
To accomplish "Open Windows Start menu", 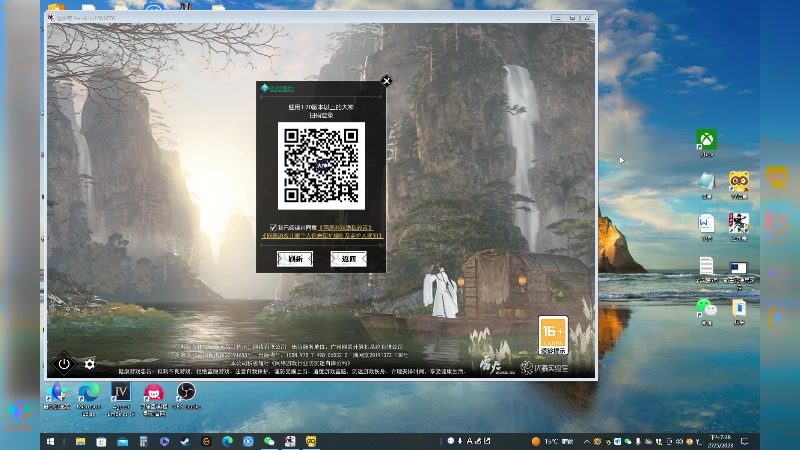I will click(51, 441).
